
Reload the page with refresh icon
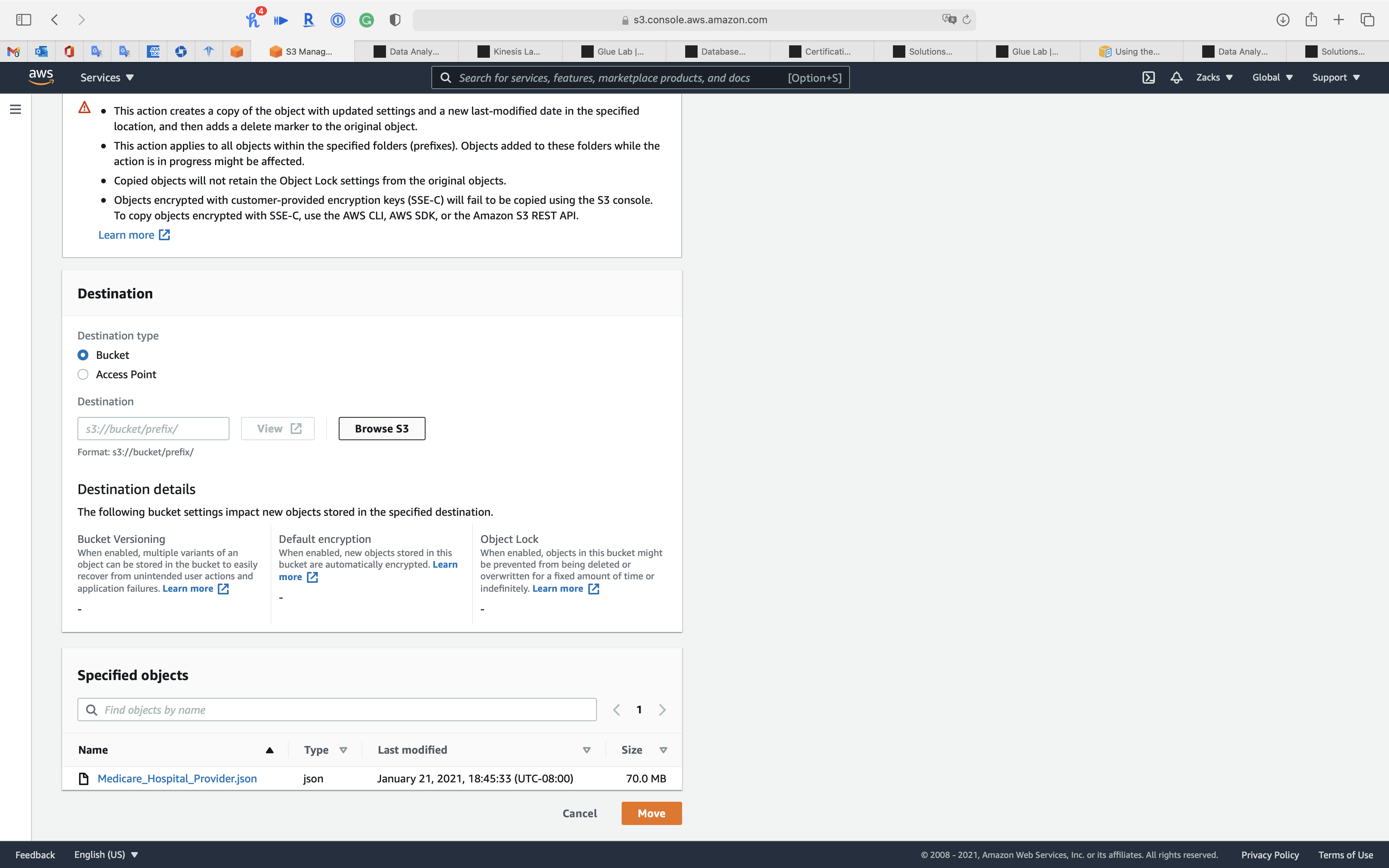[967, 19]
